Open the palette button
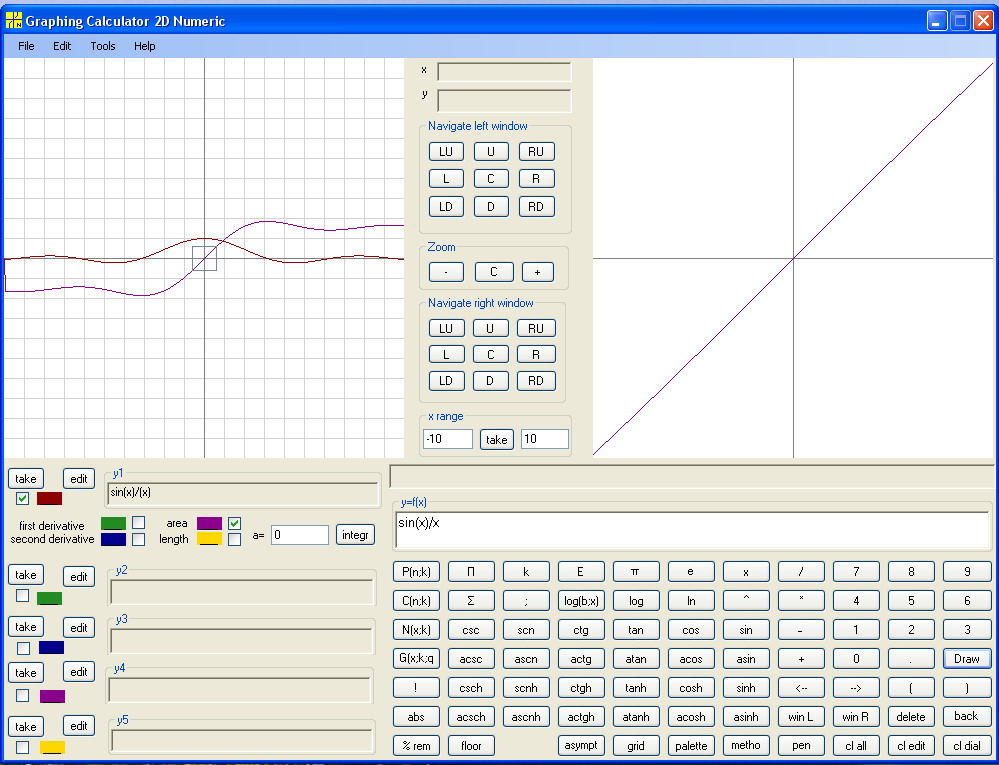Viewport: 999px width, 765px height. (x=691, y=745)
